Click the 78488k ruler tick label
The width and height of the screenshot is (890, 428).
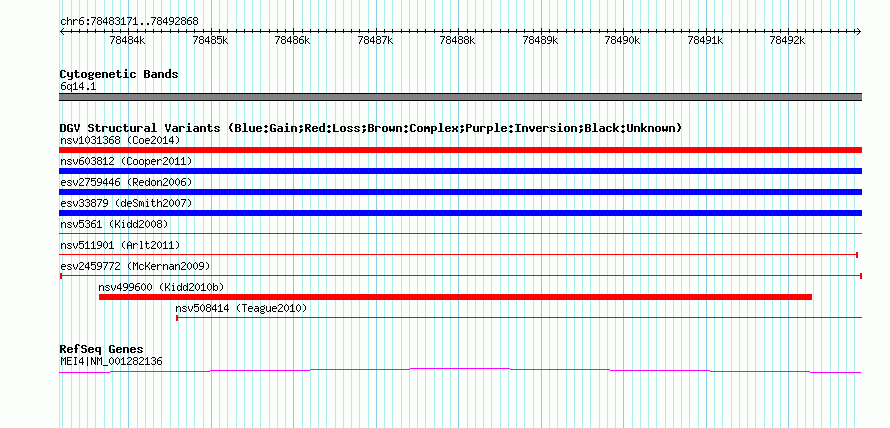pos(457,40)
